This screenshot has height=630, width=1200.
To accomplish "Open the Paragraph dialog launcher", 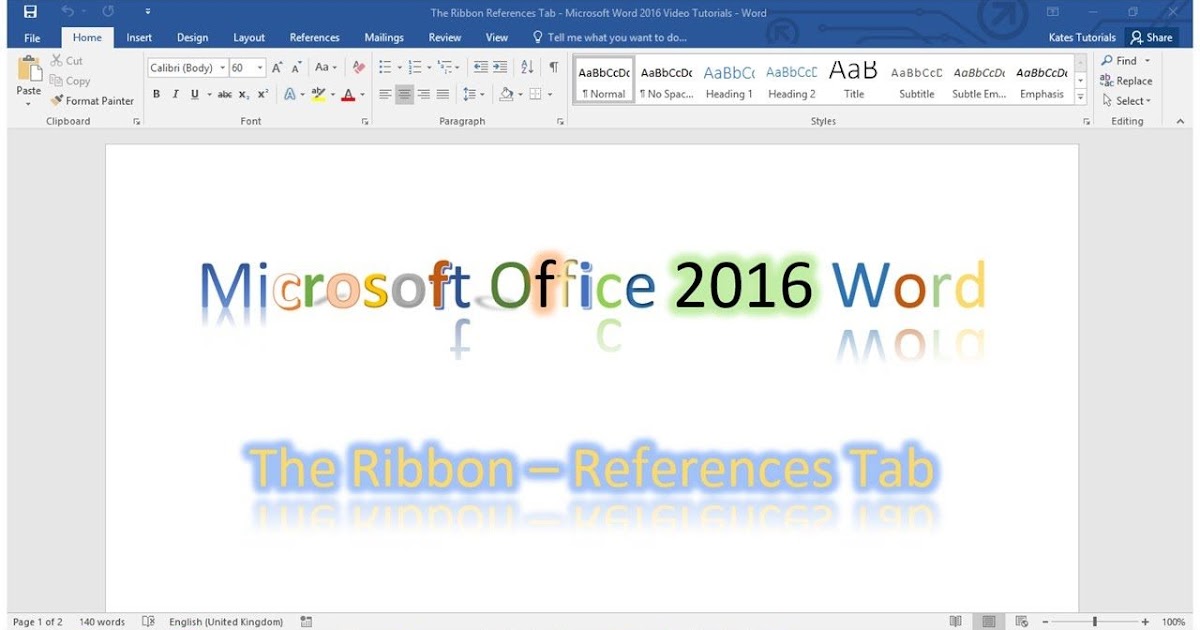I will [x=560, y=121].
